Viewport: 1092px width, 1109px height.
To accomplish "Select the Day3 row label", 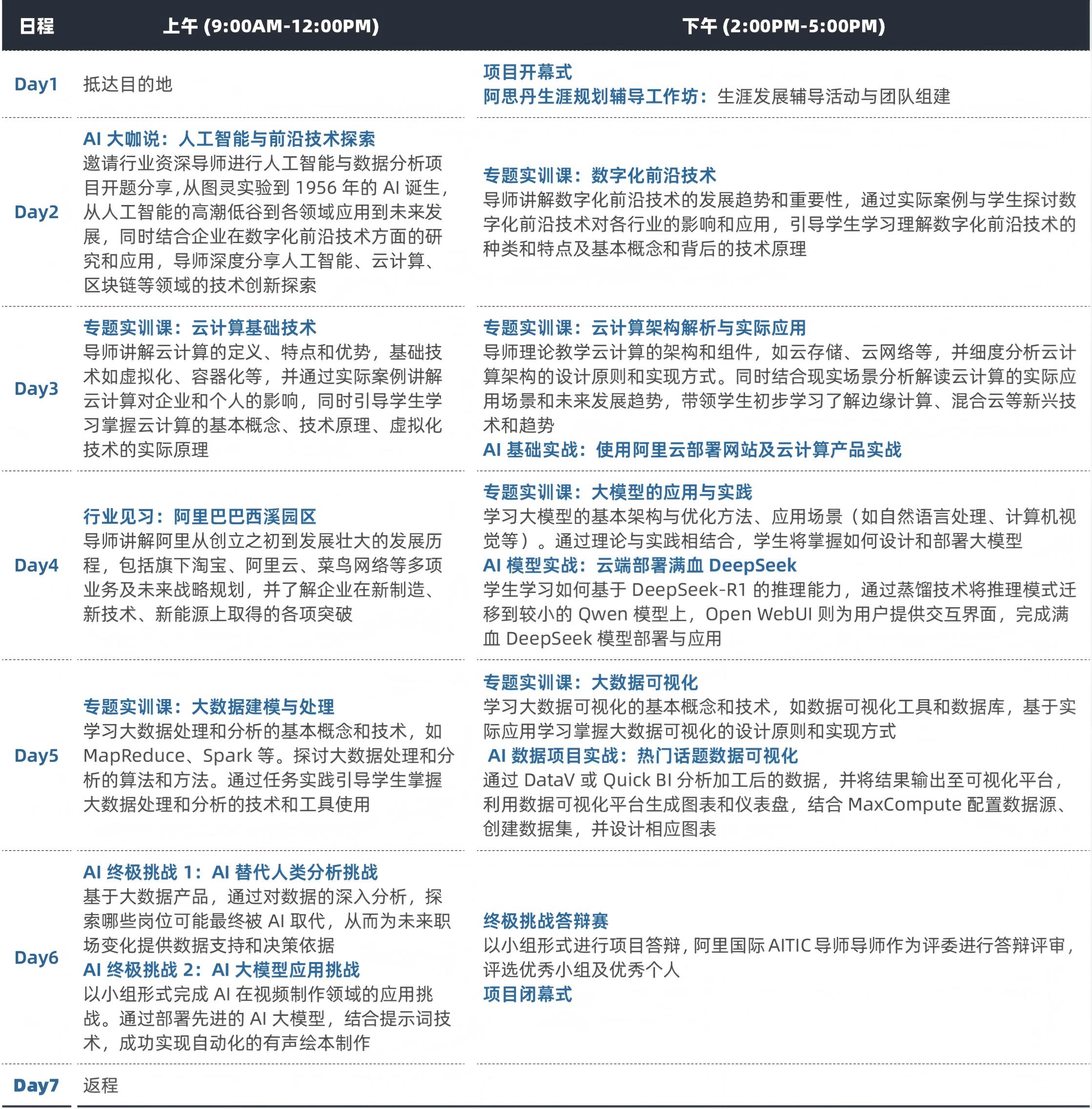I will pos(36,389).
